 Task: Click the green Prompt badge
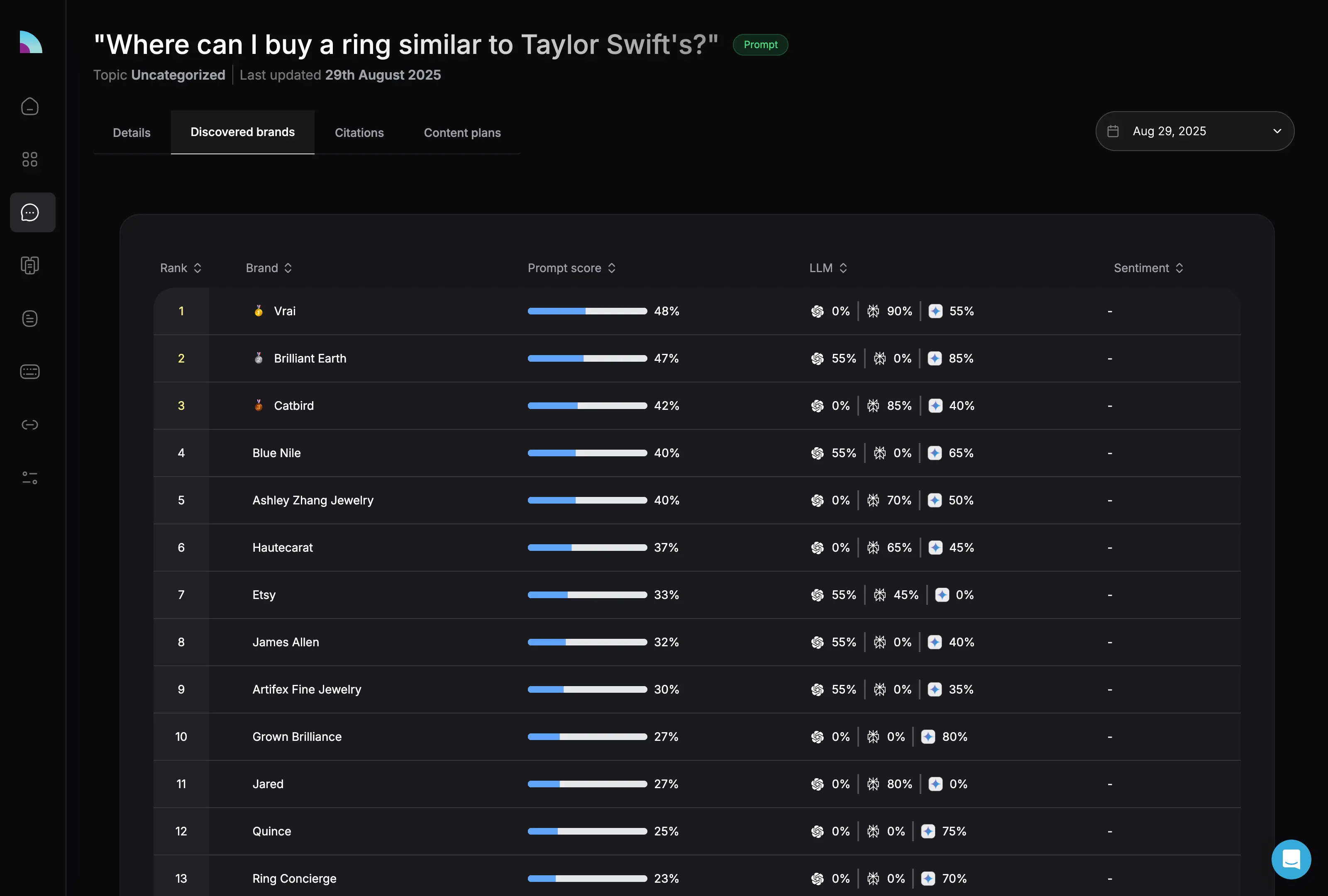(760, 44)
